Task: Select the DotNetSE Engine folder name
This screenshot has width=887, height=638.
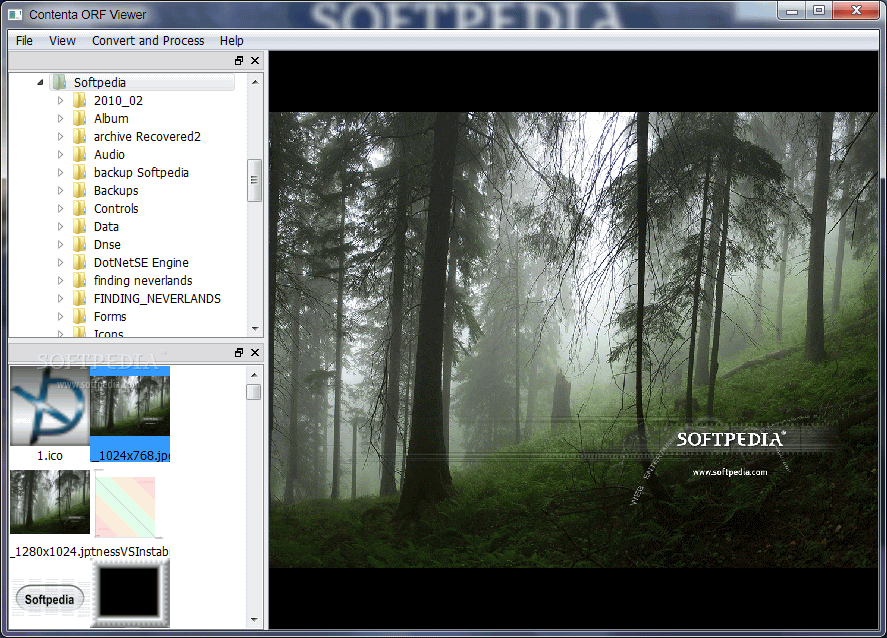Action: (x=141, y=262)
